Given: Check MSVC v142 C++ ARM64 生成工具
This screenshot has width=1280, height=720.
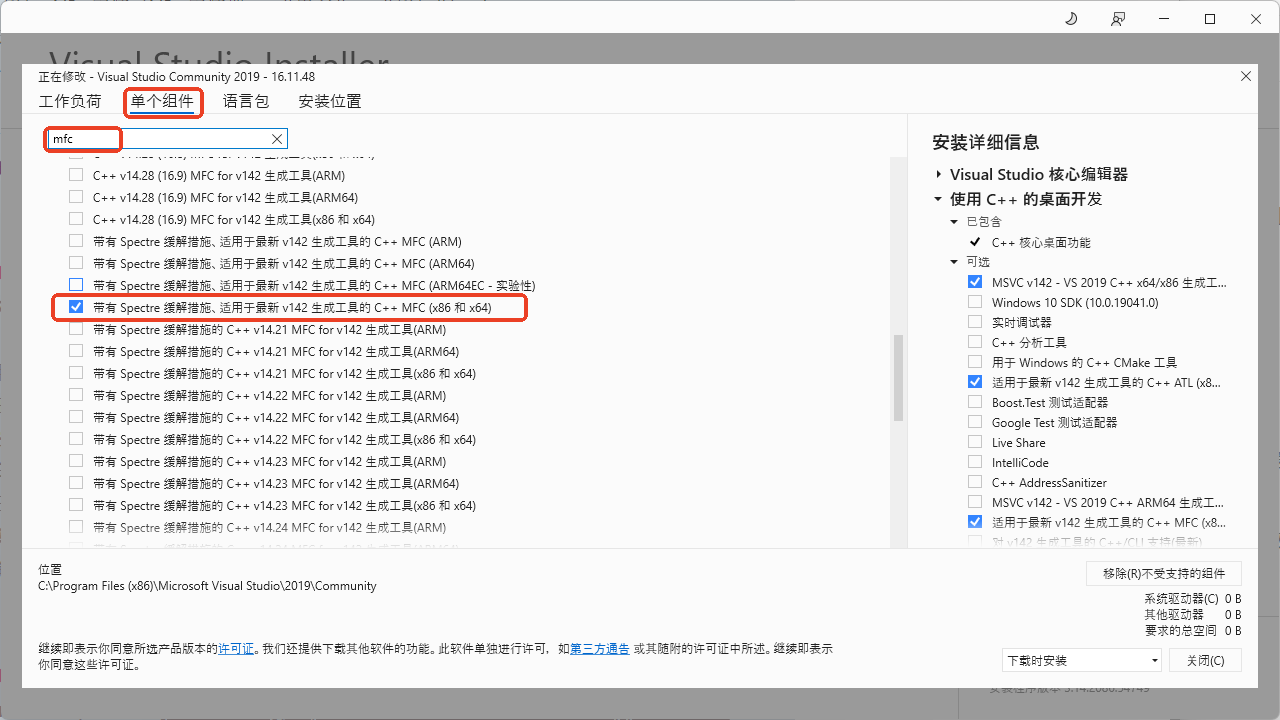Looking at the screenshot, I should pyautogui.click(x=975, y=502).
